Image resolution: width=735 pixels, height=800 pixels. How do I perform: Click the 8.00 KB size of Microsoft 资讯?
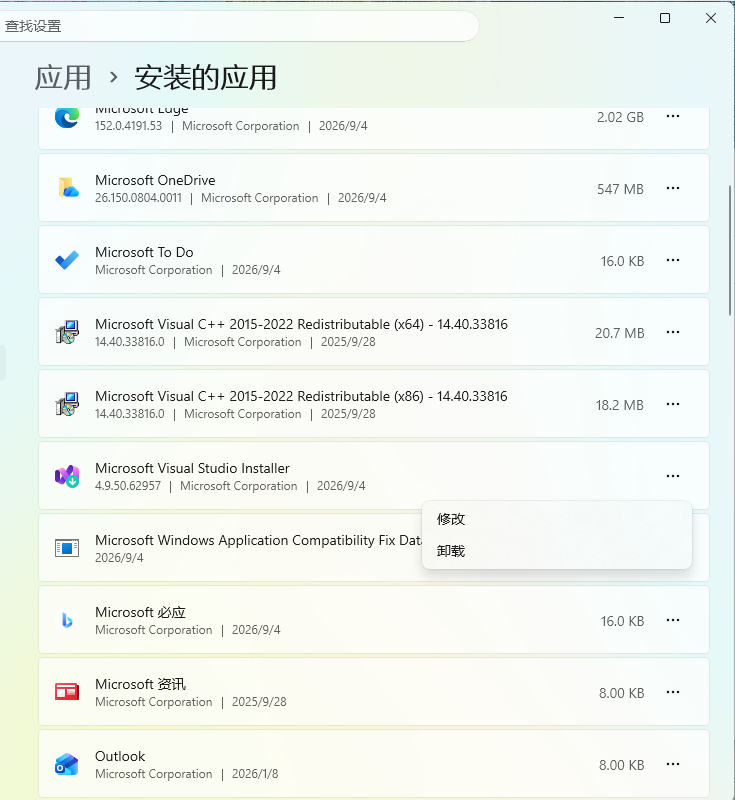tap(622, 693)
